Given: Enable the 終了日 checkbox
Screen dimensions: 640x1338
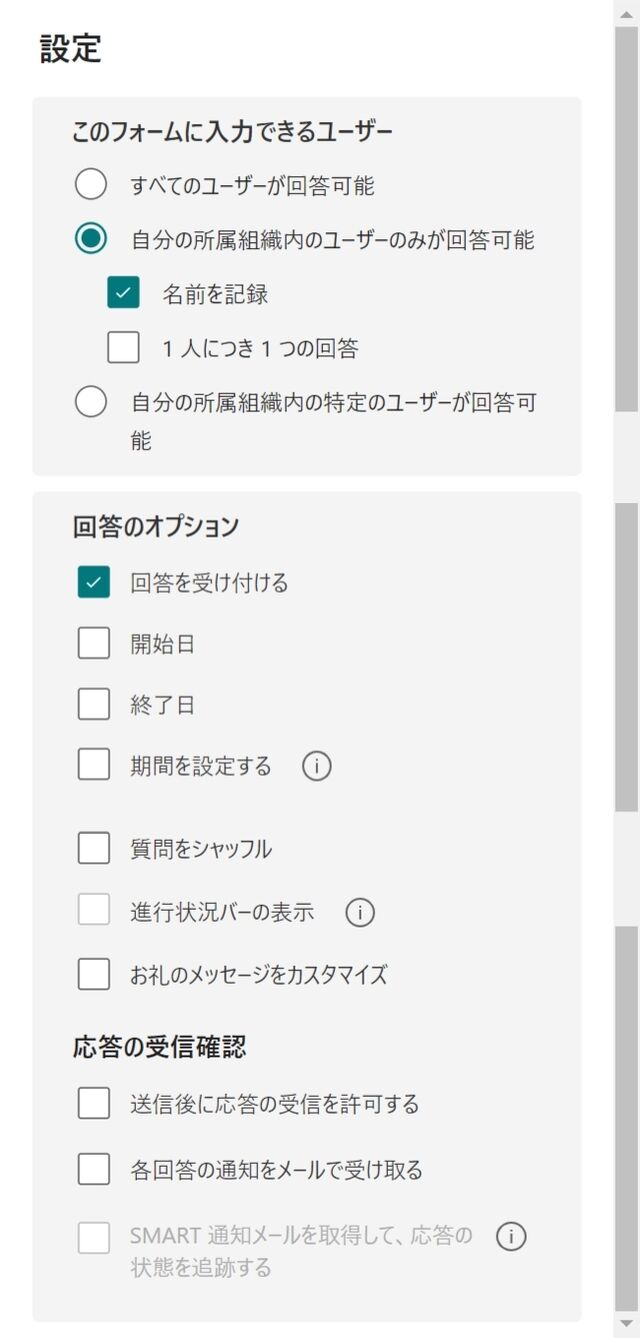Looking at the screenshot, I should 93,705.
